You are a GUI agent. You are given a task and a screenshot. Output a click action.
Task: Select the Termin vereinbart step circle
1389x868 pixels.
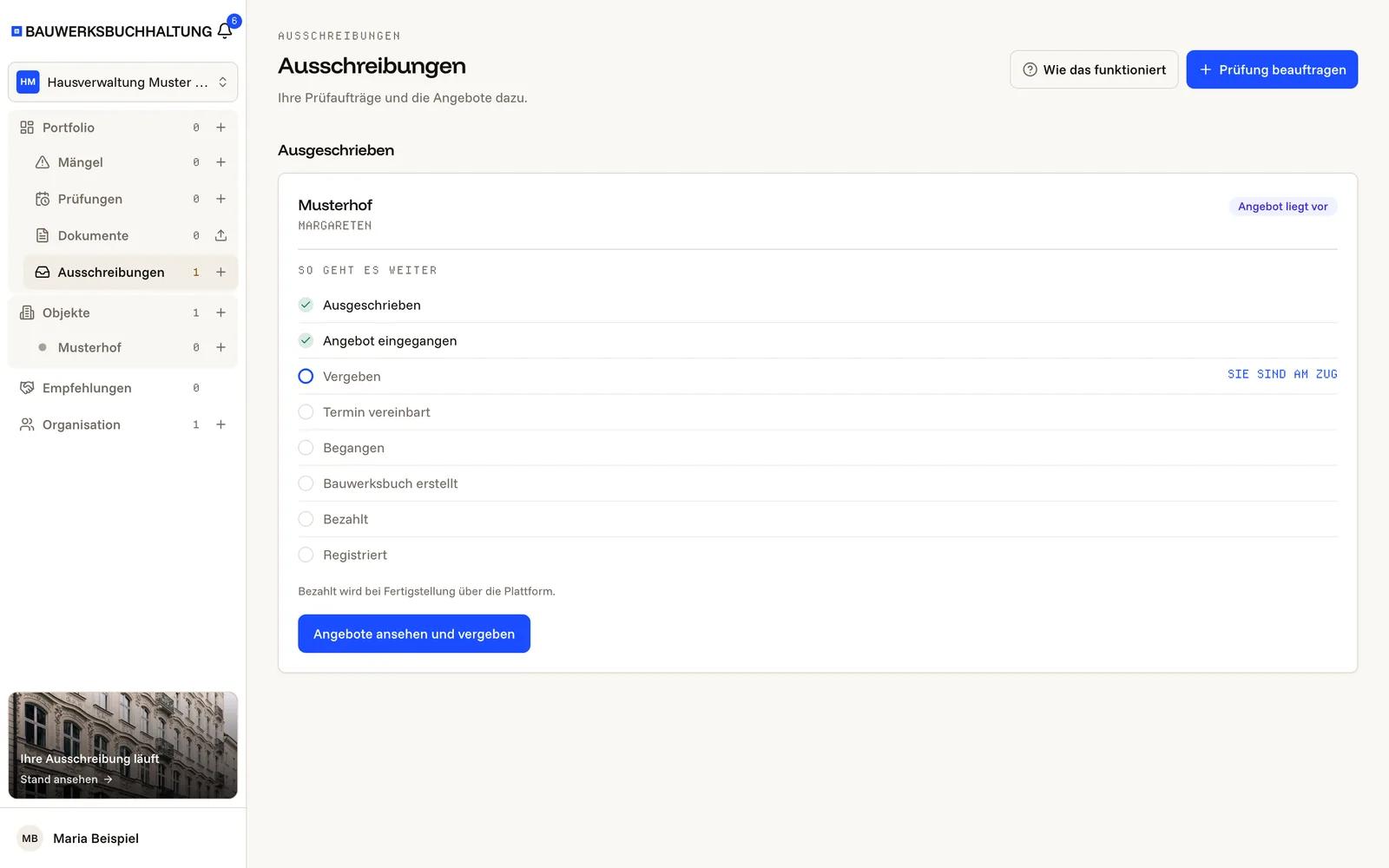pyautogui.click(x=306, y=411)
